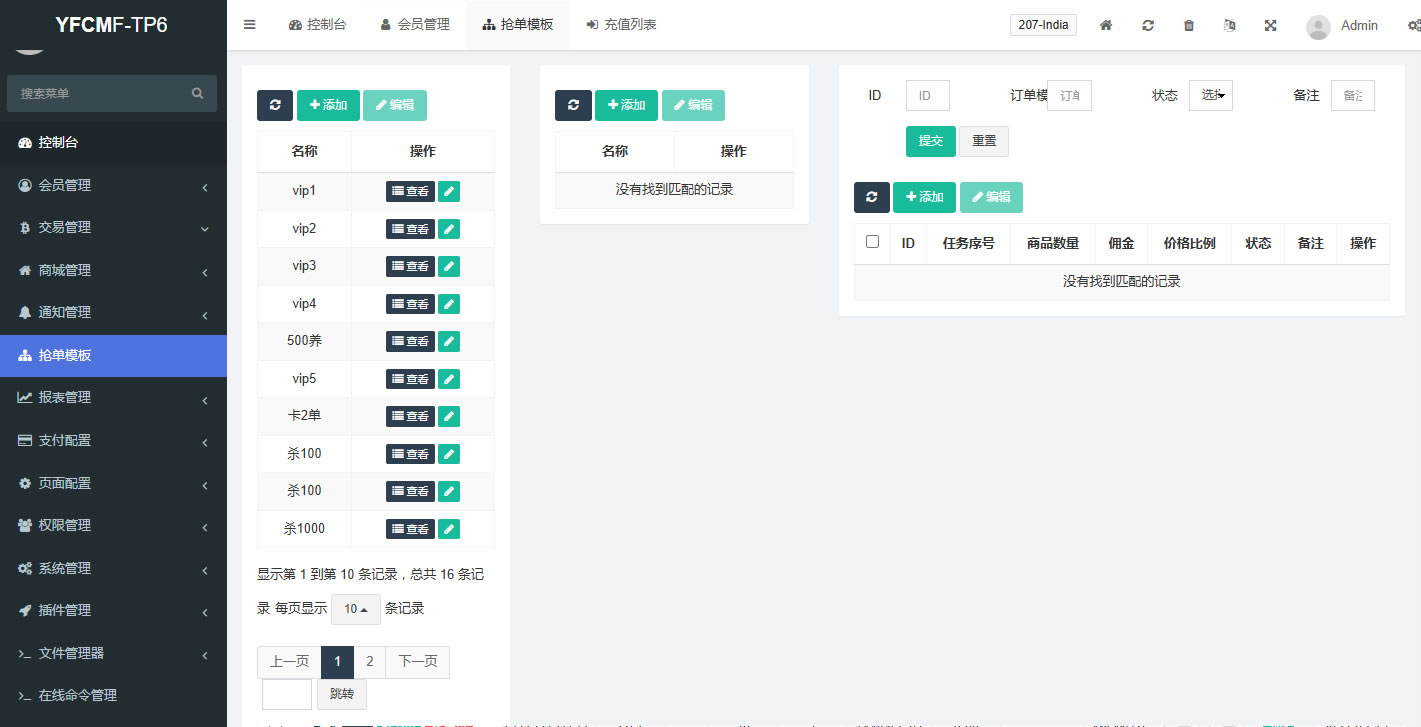Click the trash icon in top bar
This screenshot has height=727, width=1421.
[1189, 25]
